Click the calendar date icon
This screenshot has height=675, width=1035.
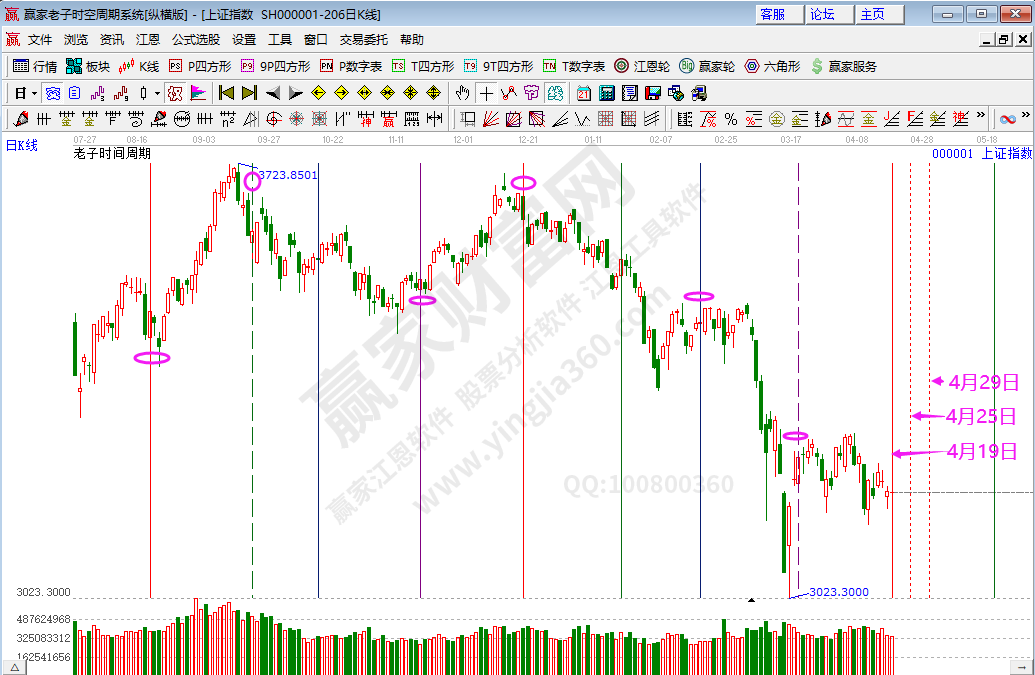(x=584, y=93)
